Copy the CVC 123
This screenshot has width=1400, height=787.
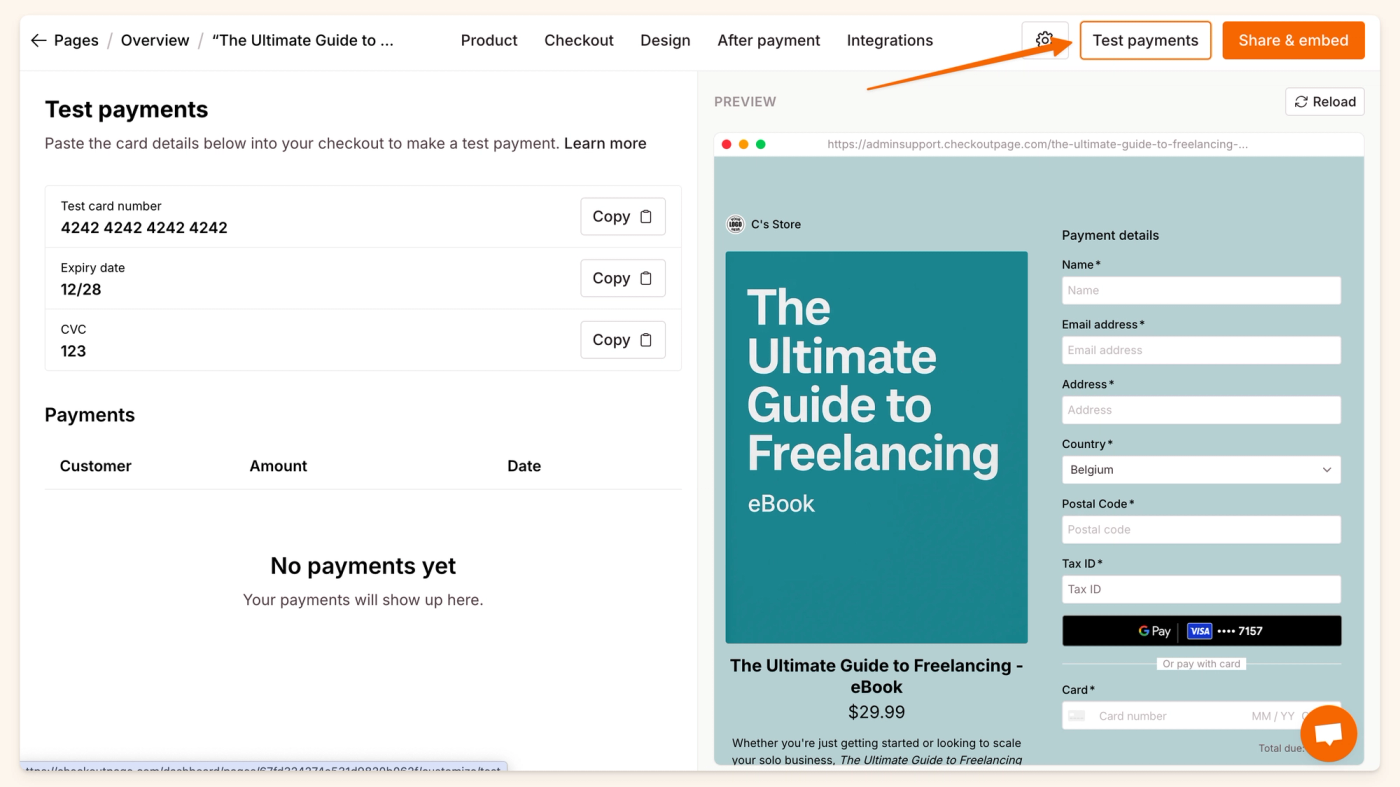coord(623,340)
